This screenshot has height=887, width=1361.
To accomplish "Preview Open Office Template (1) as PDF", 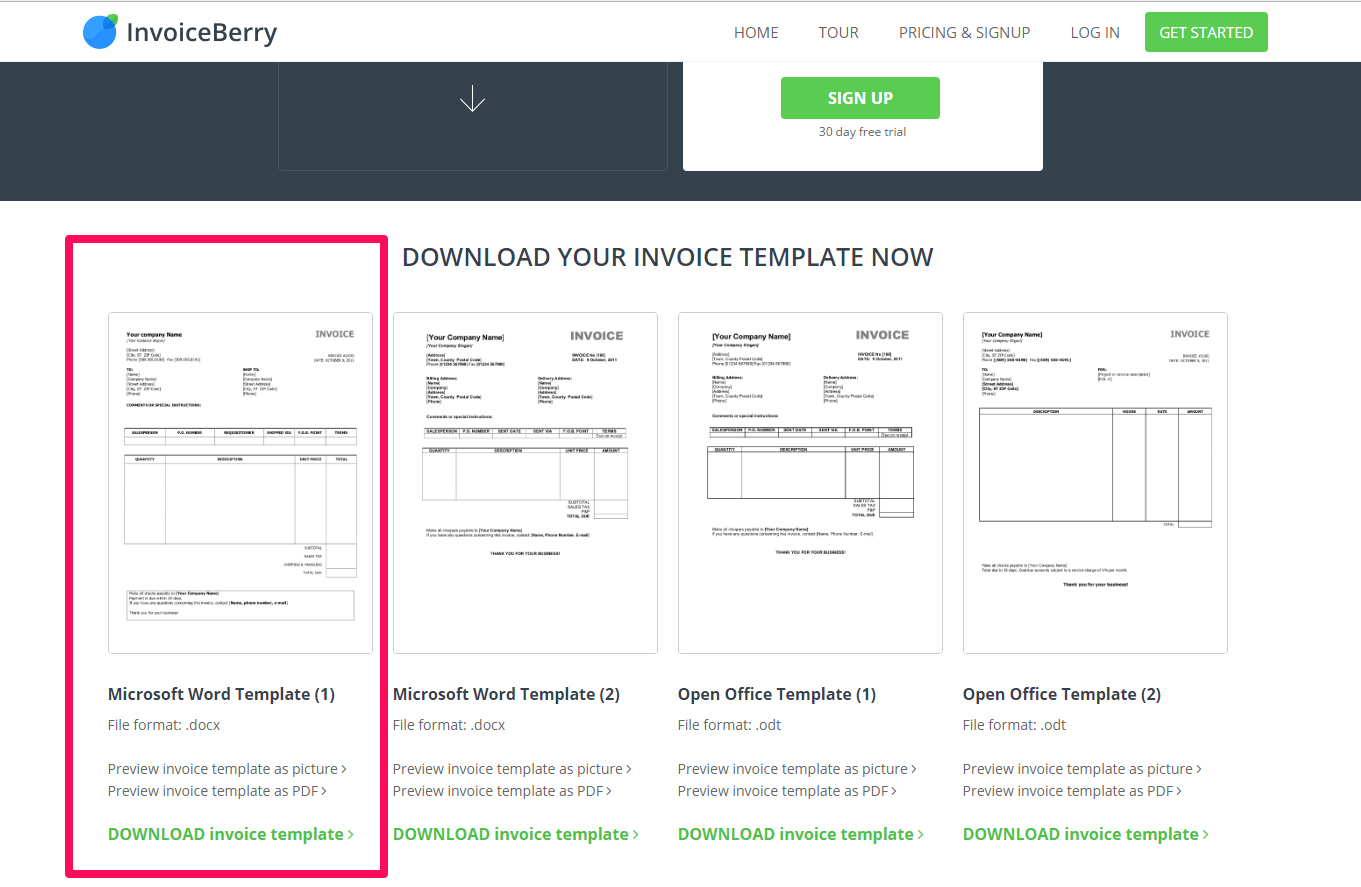I will click(x=787, y=791).
